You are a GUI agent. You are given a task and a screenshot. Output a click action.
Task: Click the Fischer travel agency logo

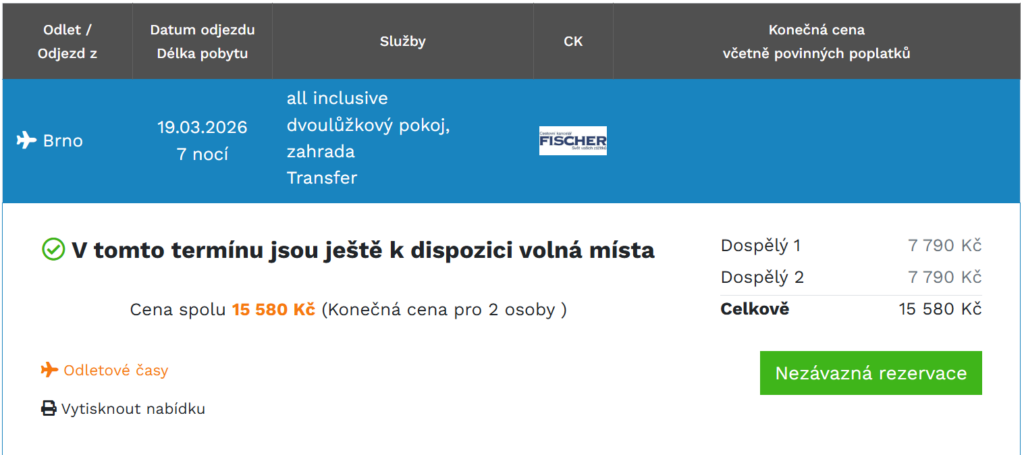(573, 141)
